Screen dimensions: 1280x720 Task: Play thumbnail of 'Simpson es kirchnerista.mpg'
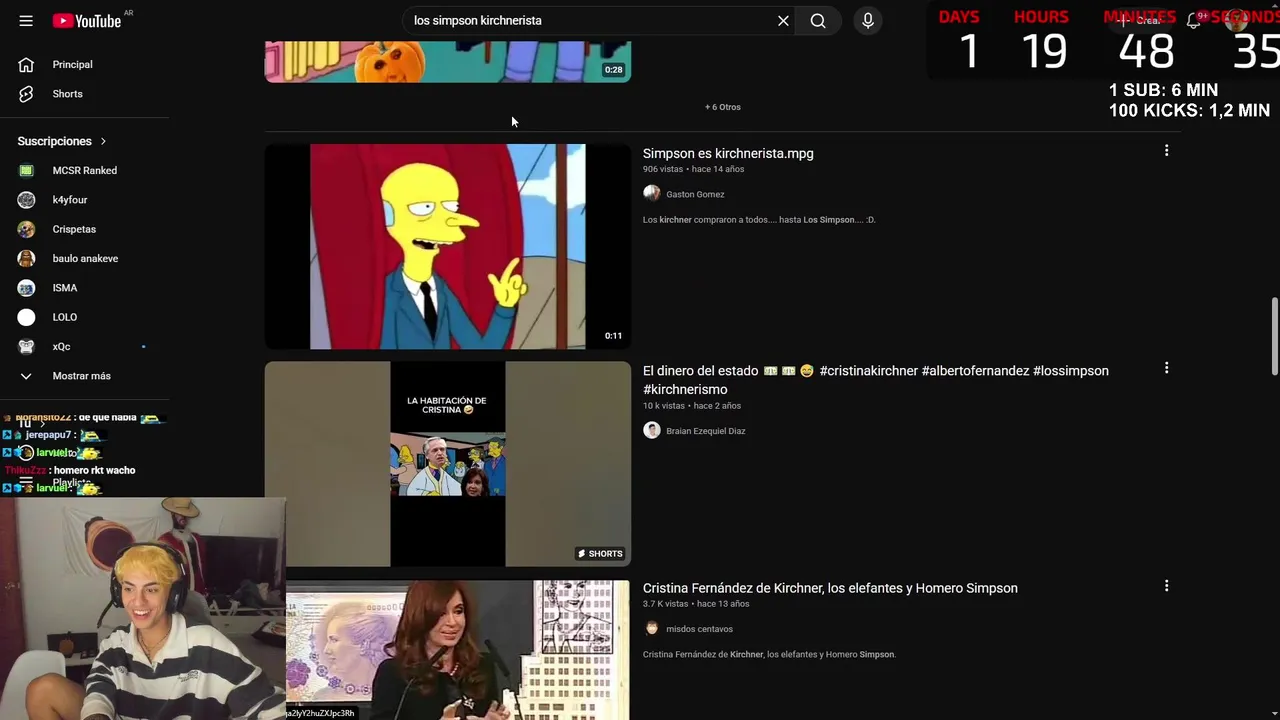pyautogui.click(x=448, y=247)
